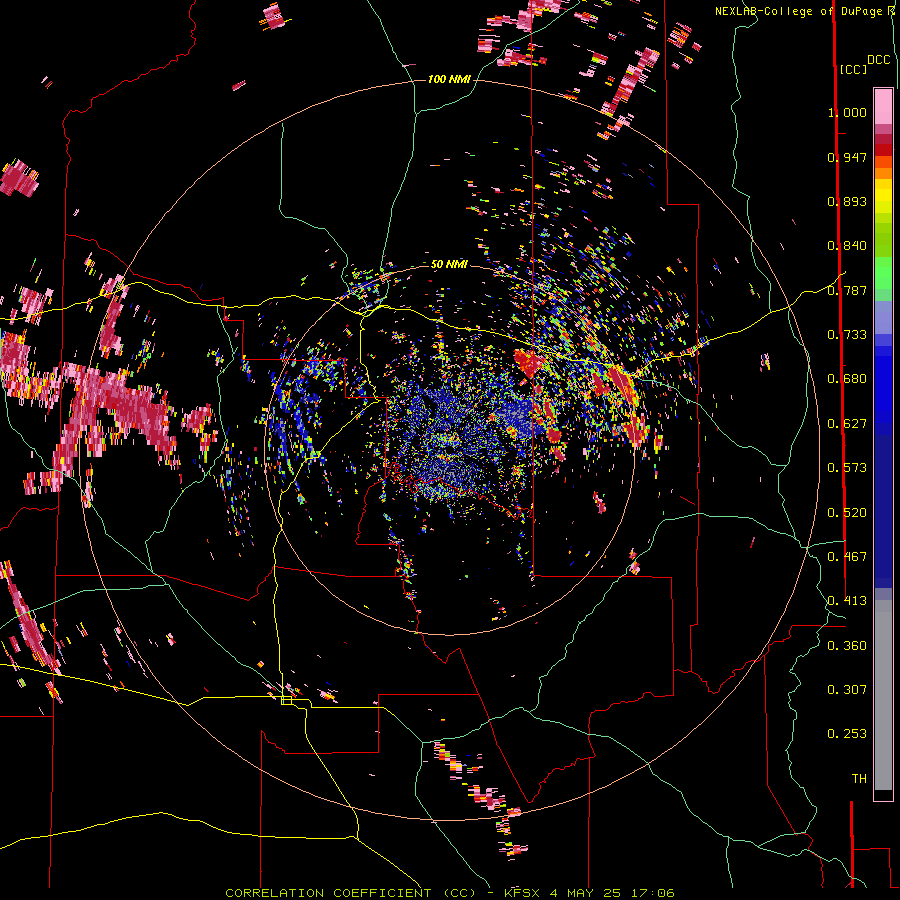900x900 pixels.
Task: Click the CORRELATION COEFFICIENT (CC) footer text
Action: (x=350, y=893)
